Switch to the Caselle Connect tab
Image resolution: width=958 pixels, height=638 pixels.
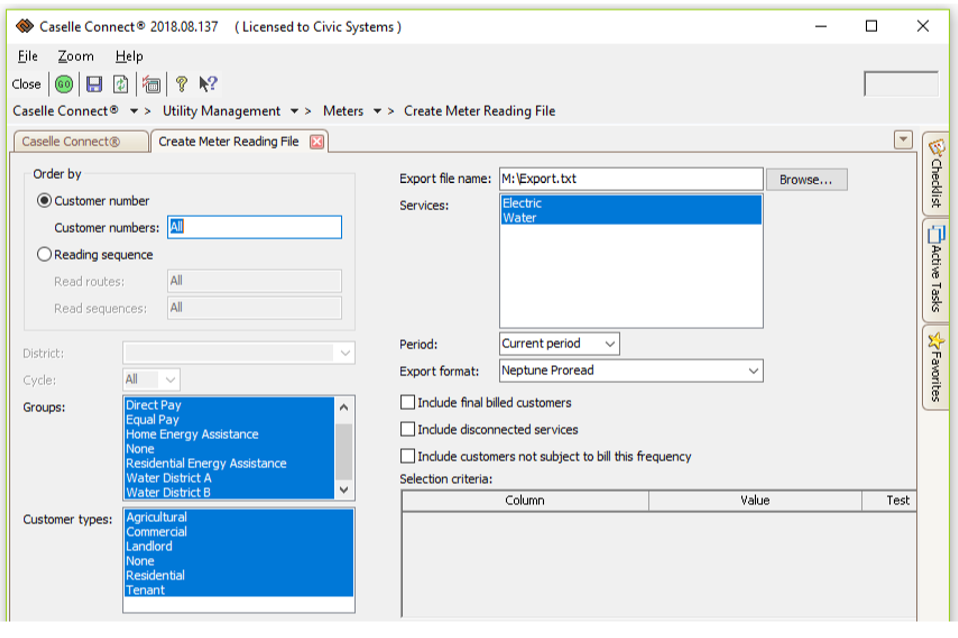81,142
